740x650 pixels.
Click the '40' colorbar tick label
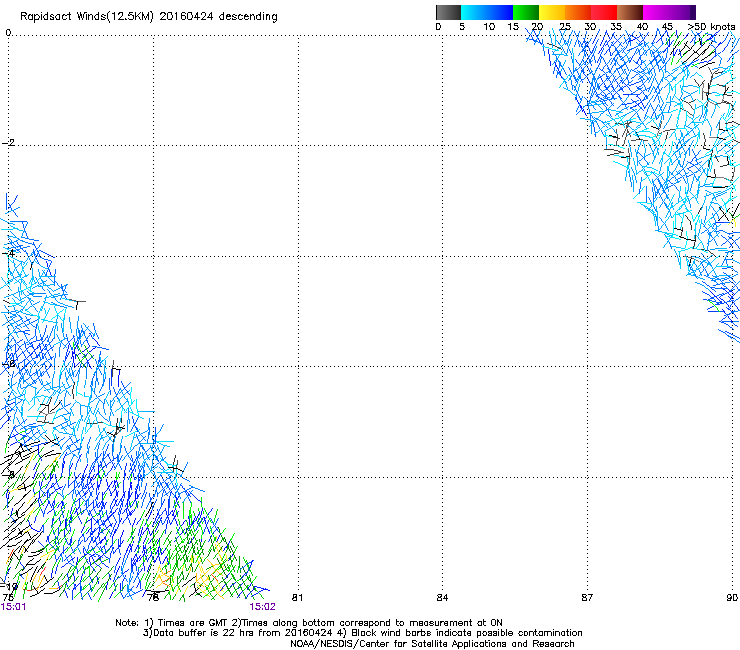coord(642,27)
